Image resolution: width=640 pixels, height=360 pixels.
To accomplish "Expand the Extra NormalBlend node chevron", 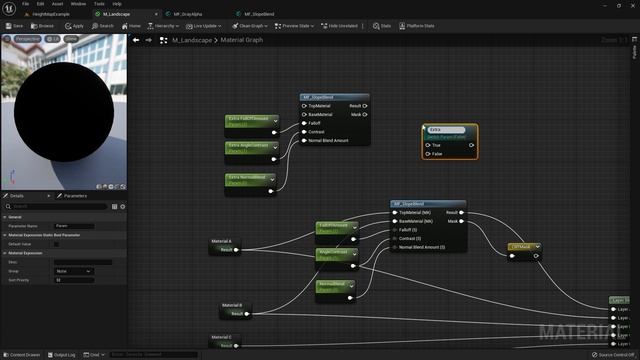I will pos(272,180).
